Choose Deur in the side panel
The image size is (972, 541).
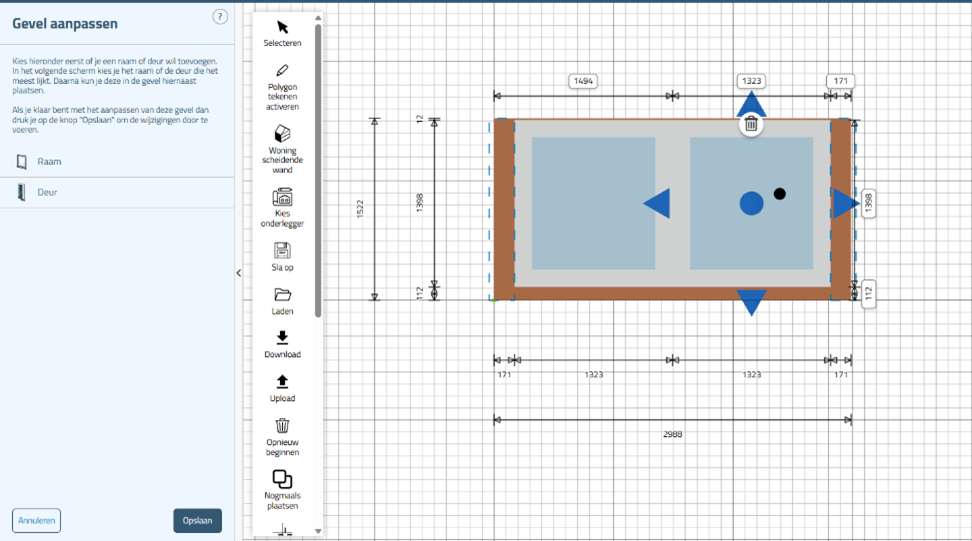(x=48, y=192)
